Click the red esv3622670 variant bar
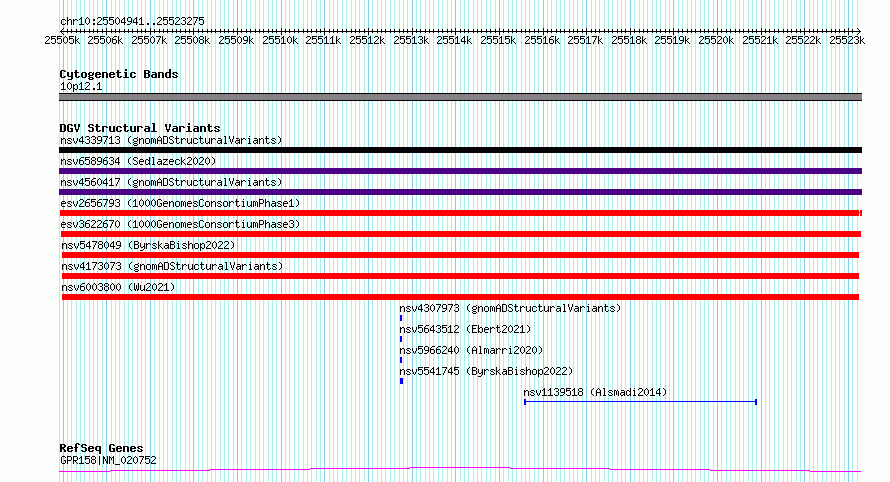The image size is (890, 482). pos(461,234)
